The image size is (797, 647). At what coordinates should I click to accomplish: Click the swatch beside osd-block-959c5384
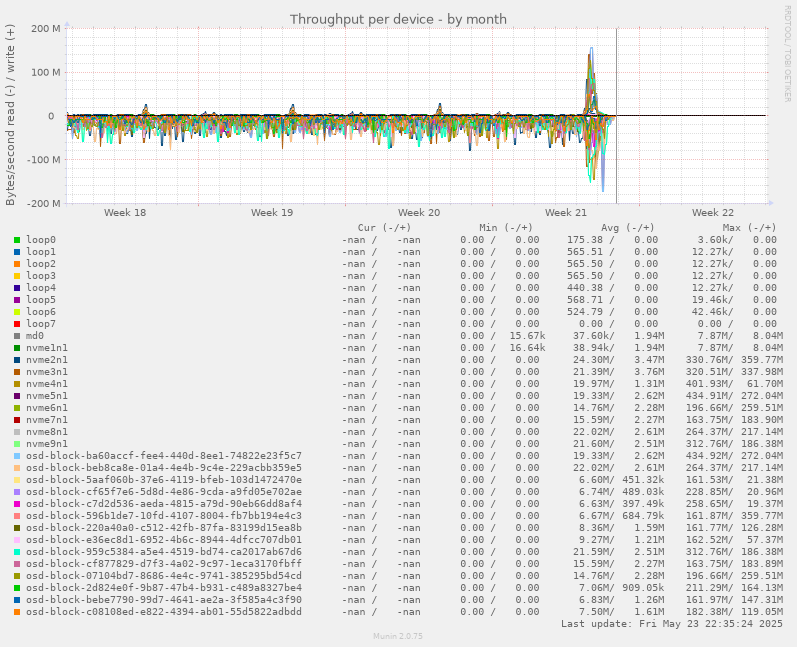point(17,552)
